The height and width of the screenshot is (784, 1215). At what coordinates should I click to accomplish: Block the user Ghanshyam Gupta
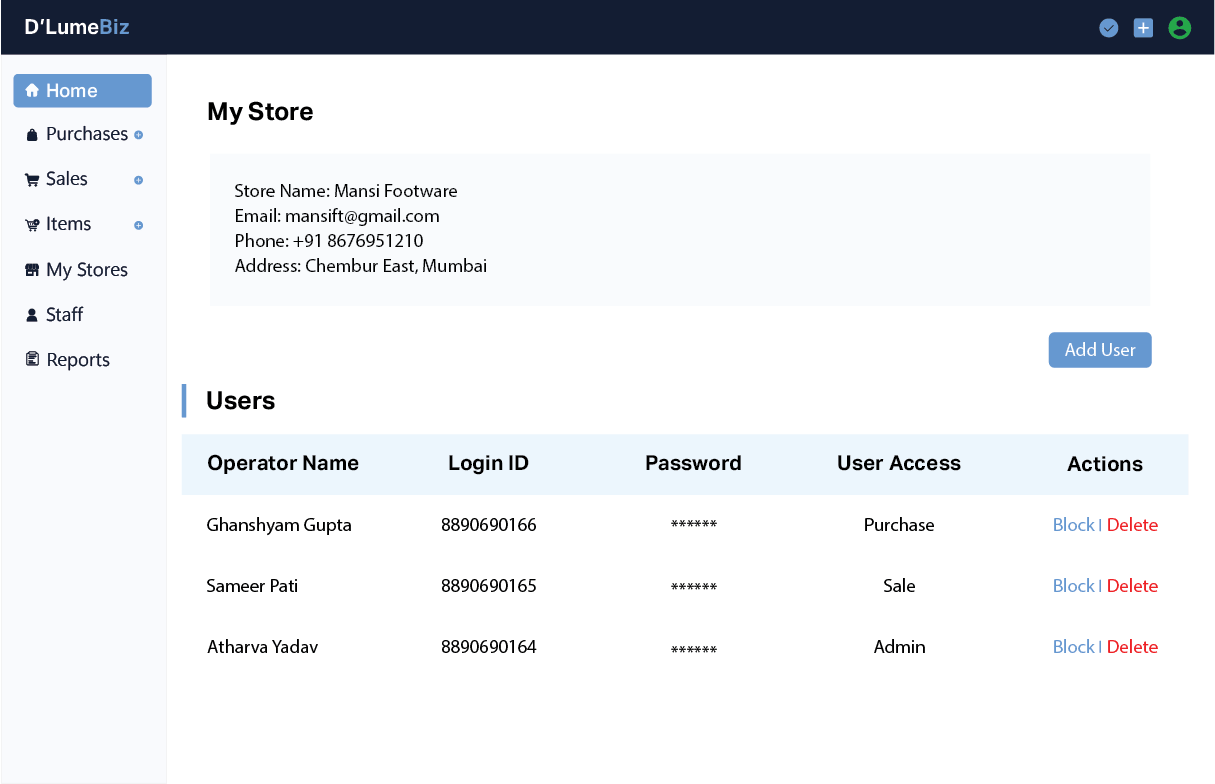1073,524
